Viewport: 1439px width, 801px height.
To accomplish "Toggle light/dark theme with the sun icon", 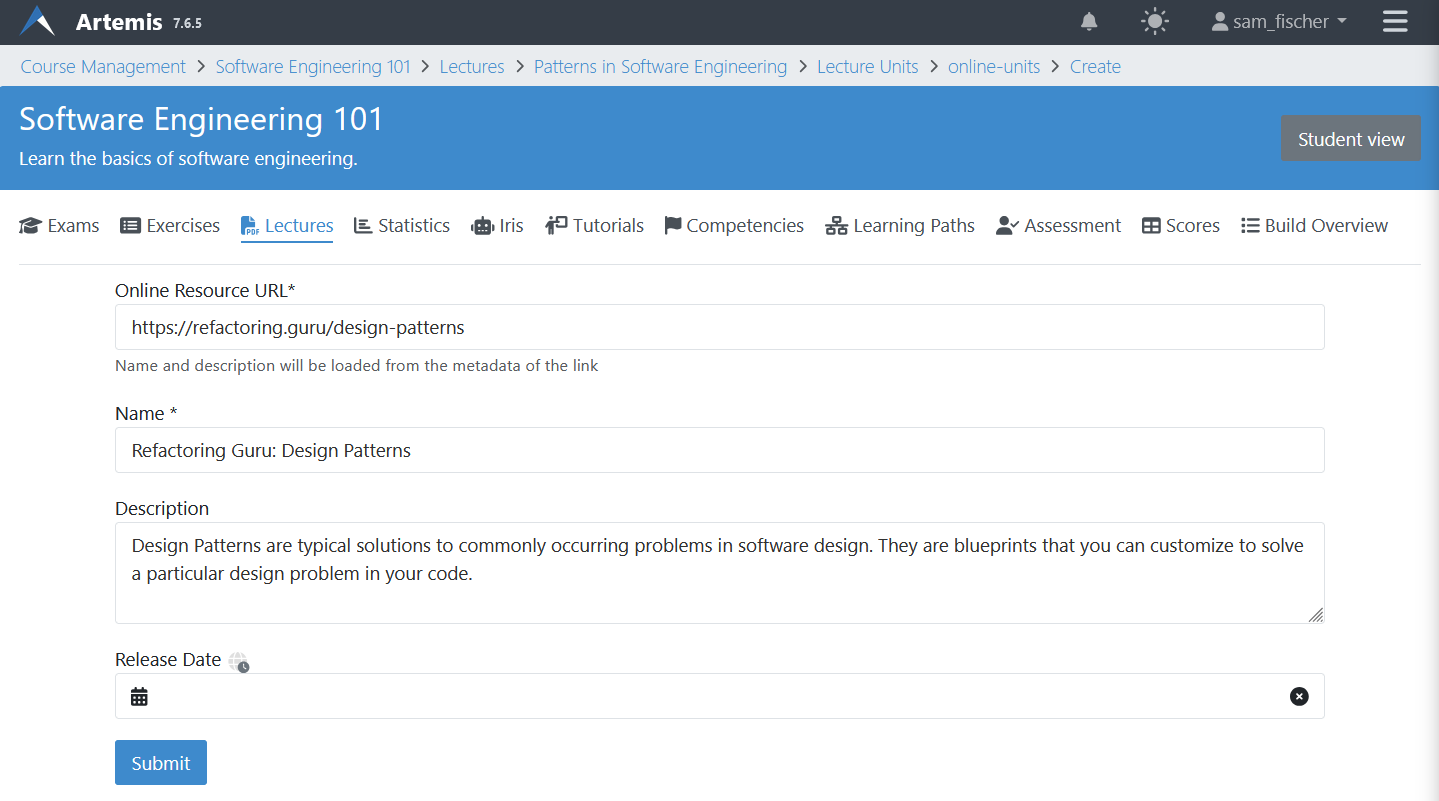I will 1154,21.
